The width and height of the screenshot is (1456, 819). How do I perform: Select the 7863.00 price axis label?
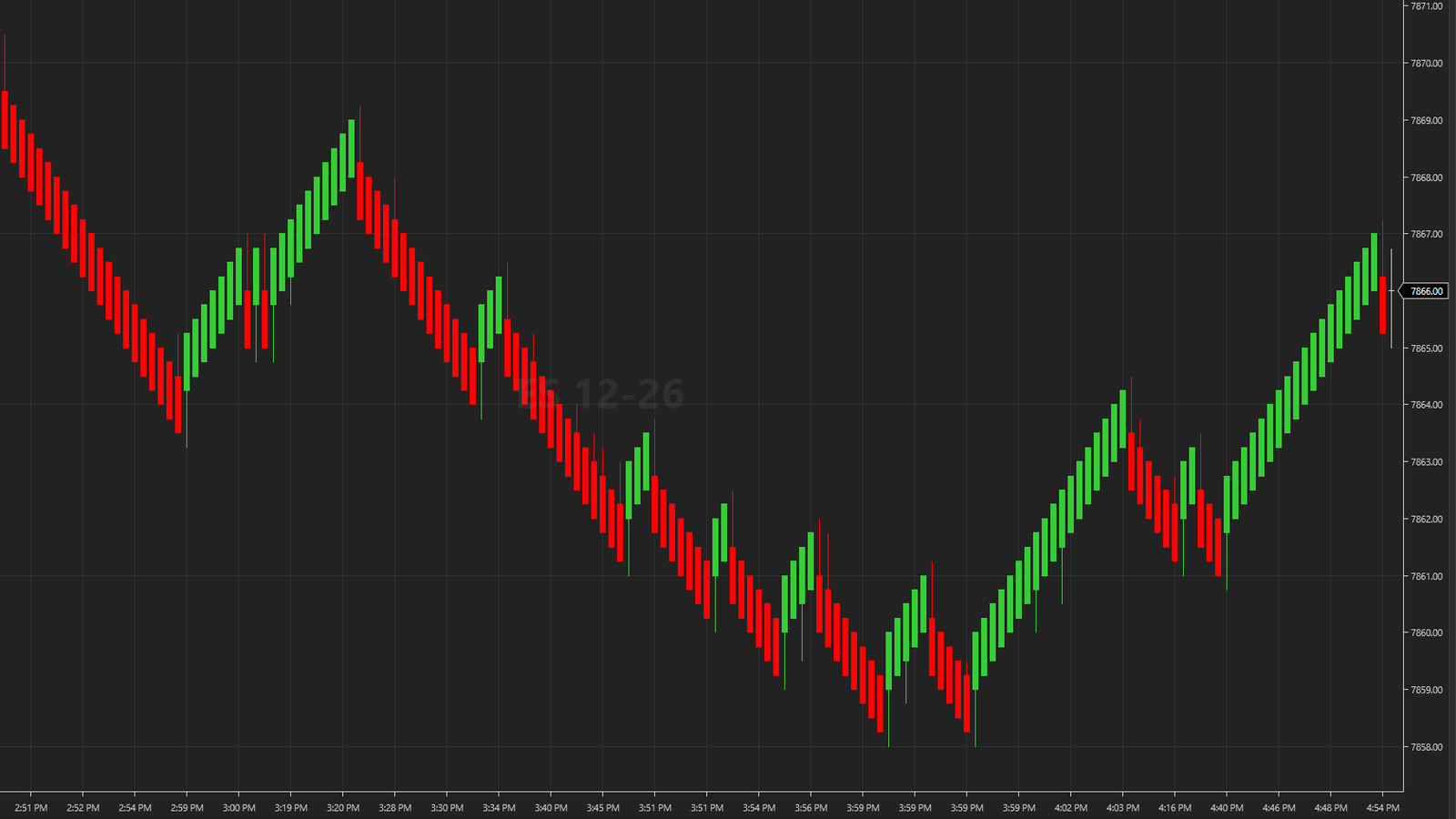tap(1426, 462)
